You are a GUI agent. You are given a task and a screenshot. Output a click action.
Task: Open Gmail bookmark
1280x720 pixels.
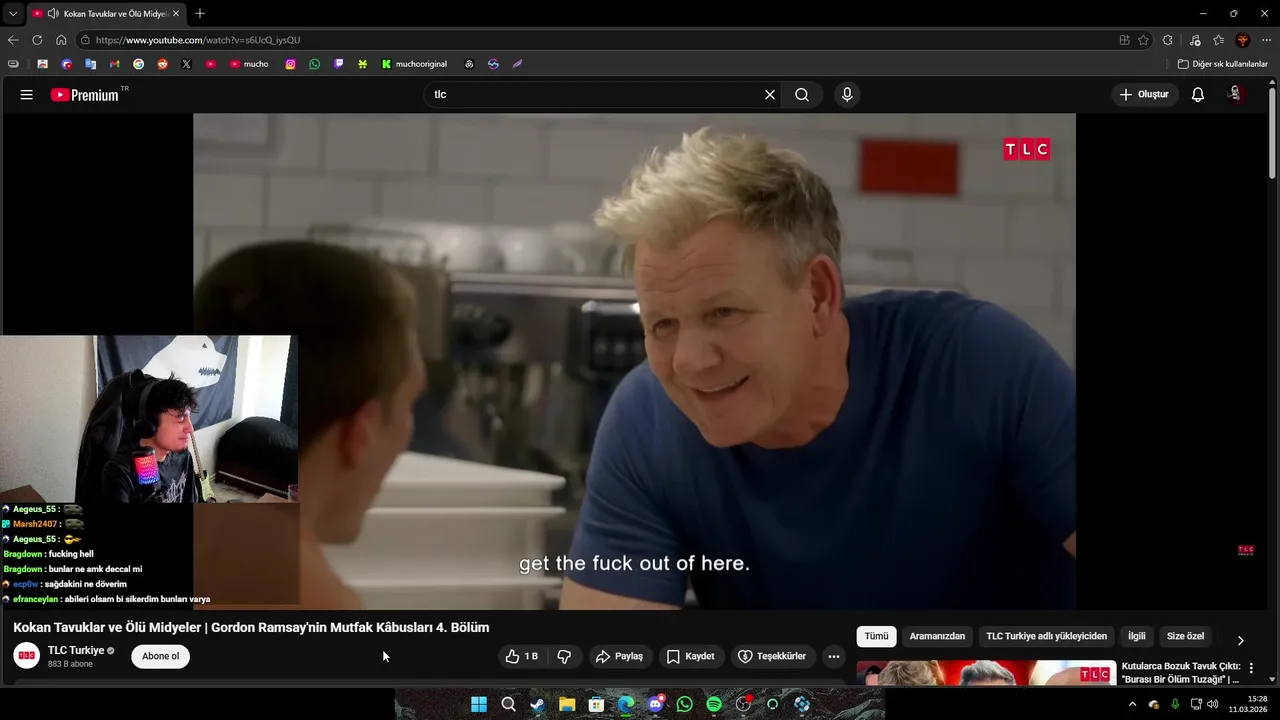click(114, 64)
